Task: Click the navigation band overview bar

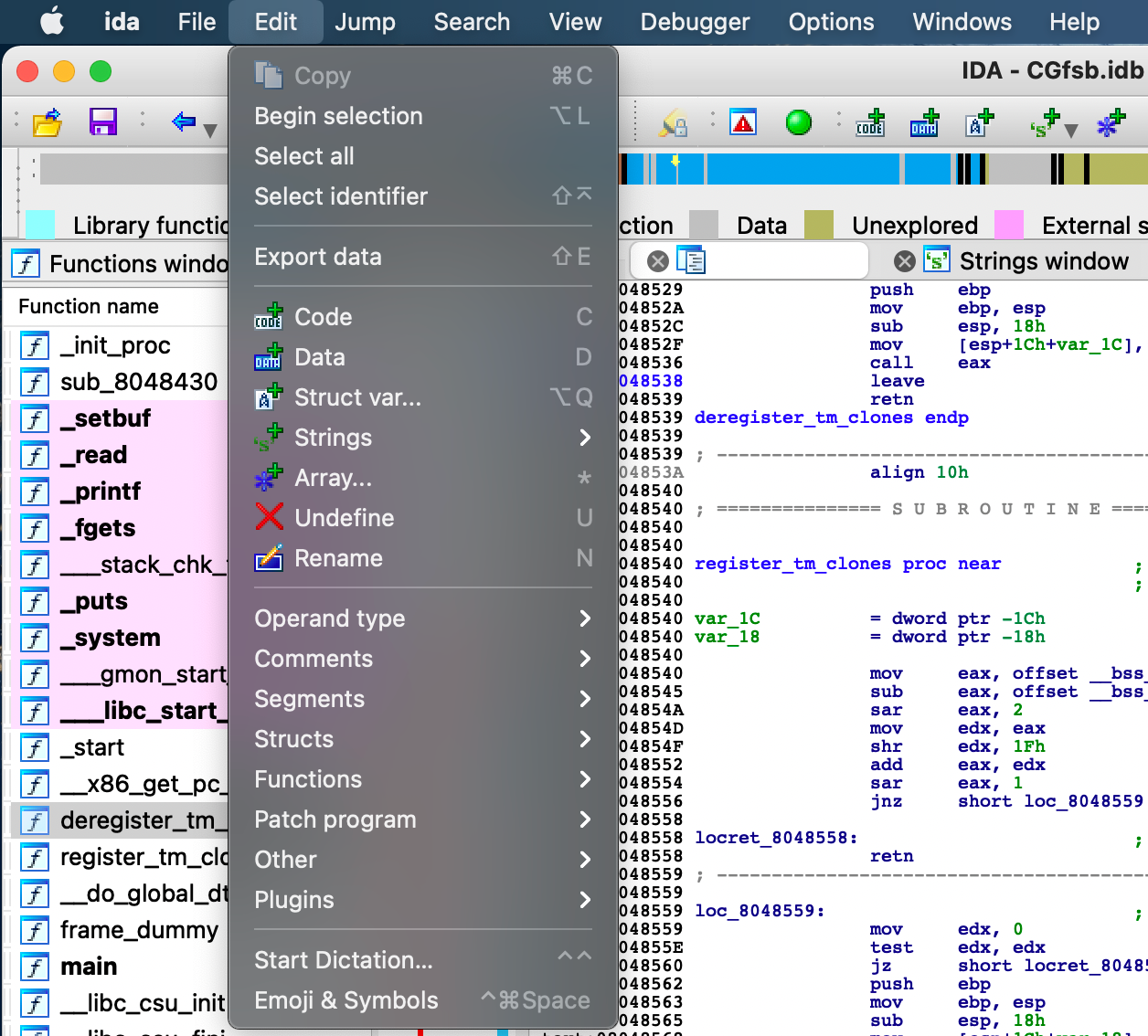Action: 882,169
